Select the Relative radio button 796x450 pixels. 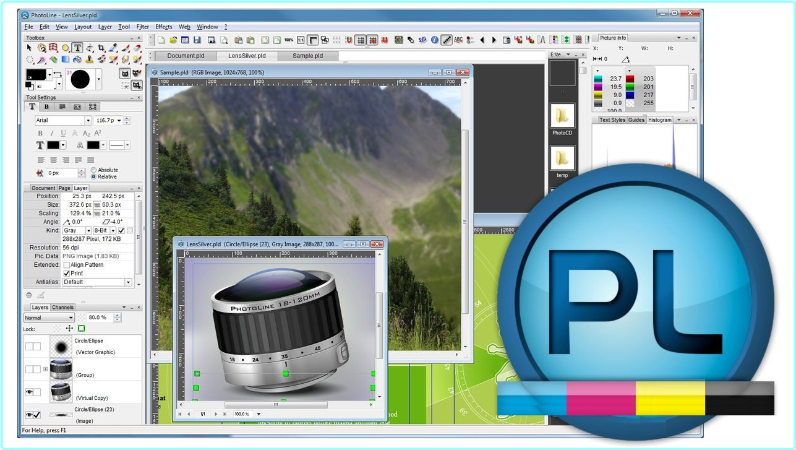click(93, 176)
